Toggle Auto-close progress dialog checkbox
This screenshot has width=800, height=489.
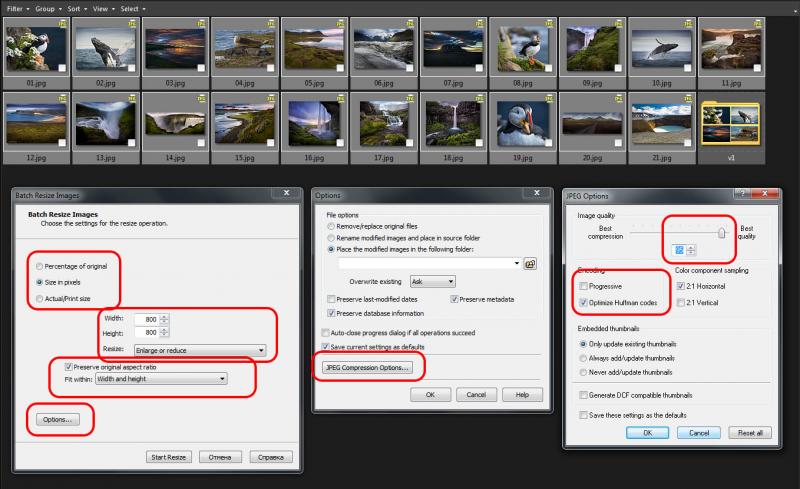pos(325,332)
